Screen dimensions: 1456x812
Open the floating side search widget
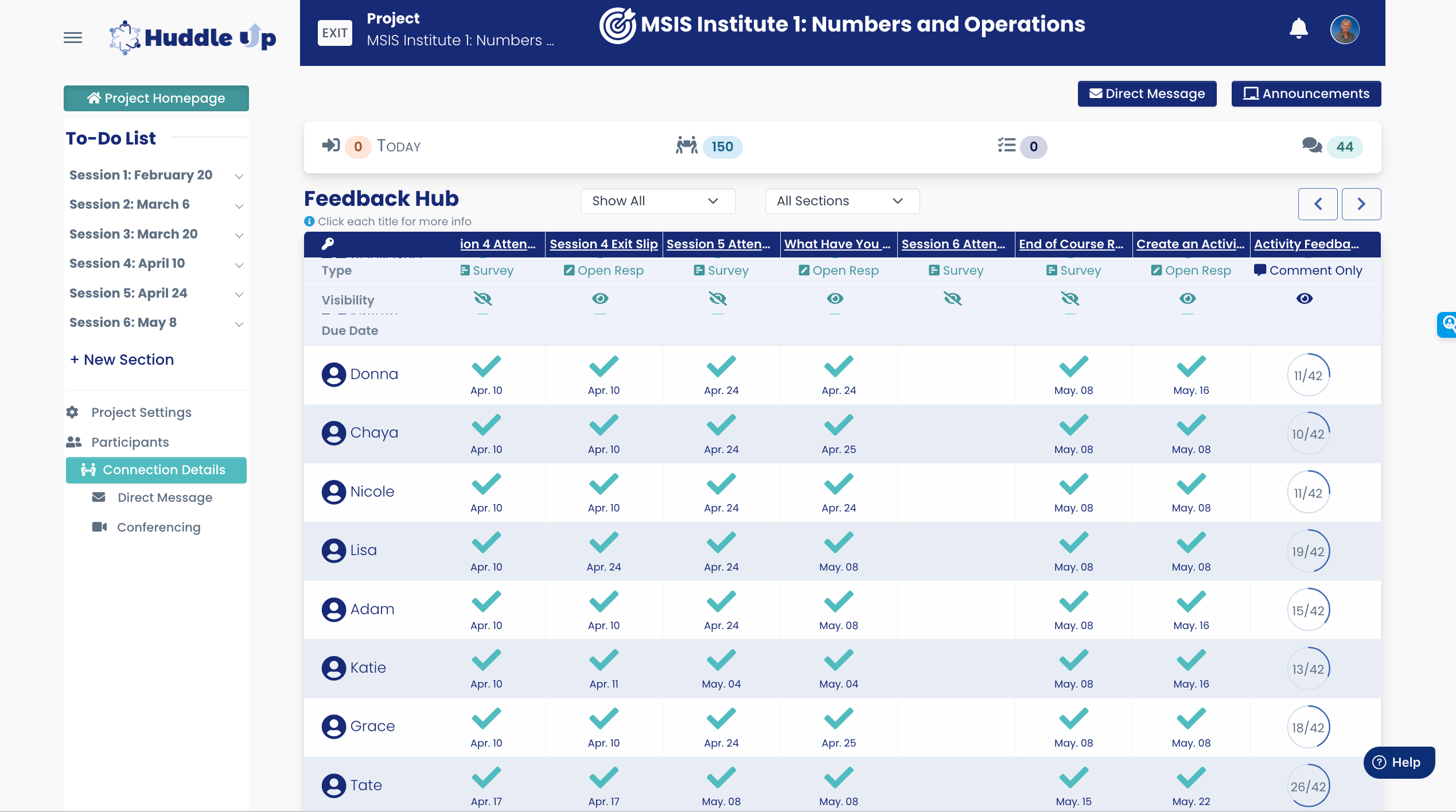pos(1447,324)
